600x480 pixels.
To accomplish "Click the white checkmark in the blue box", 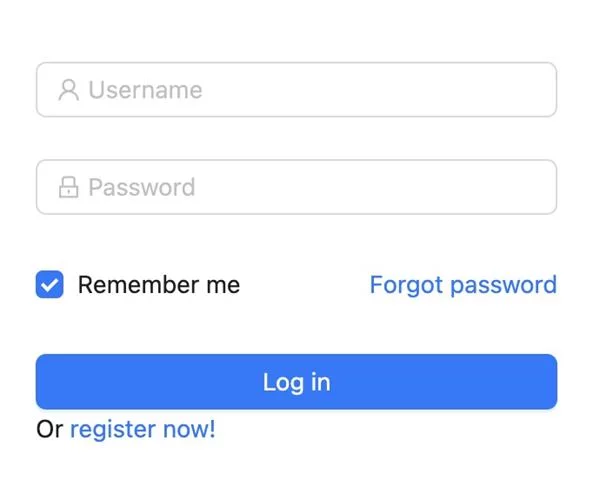I will tap(49, 285).
